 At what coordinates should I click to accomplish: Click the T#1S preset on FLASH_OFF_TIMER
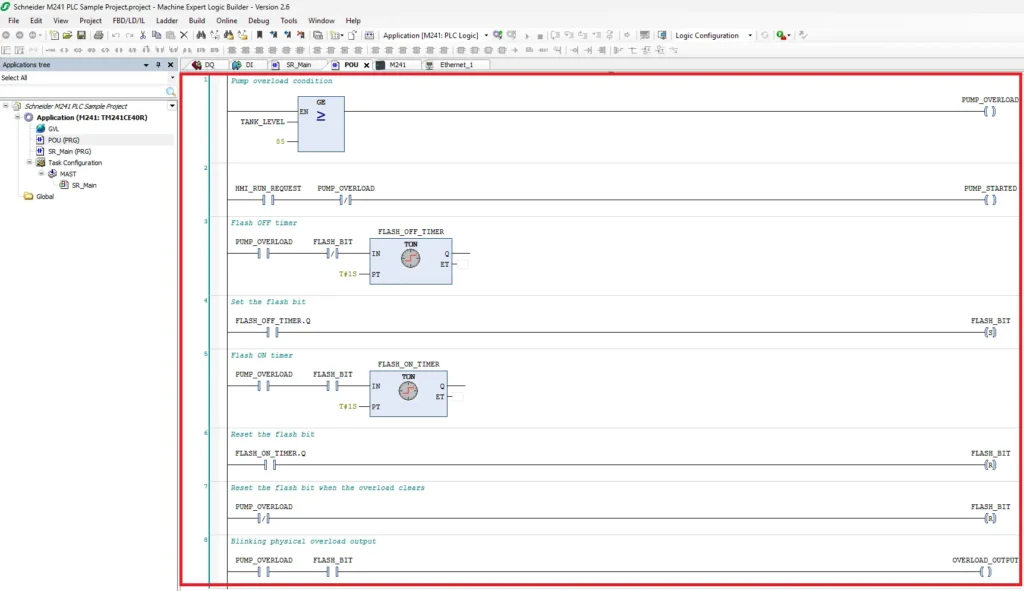[347, 274]
